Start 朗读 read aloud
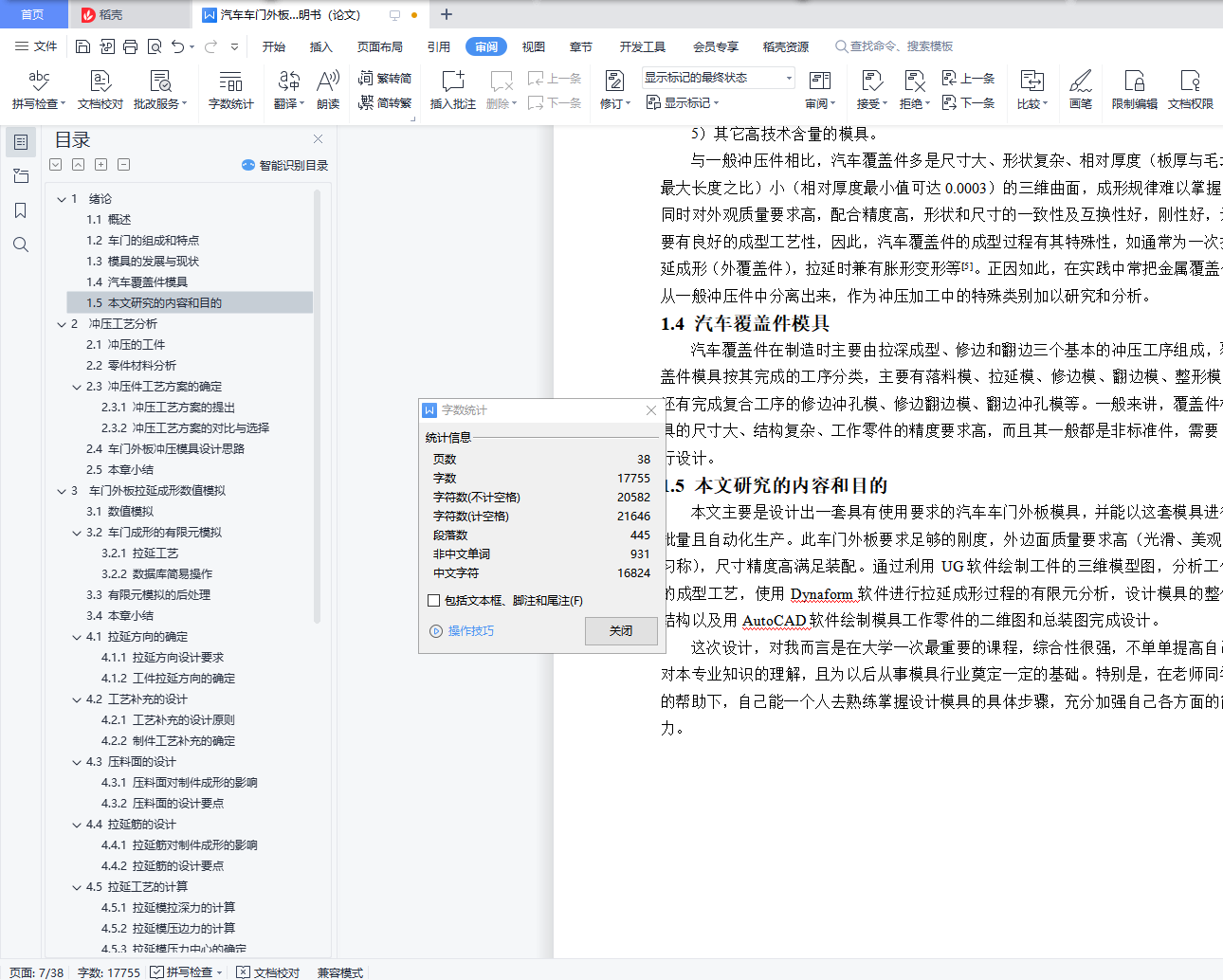This screenshot has height=980, width=1223. click(328, 90)
